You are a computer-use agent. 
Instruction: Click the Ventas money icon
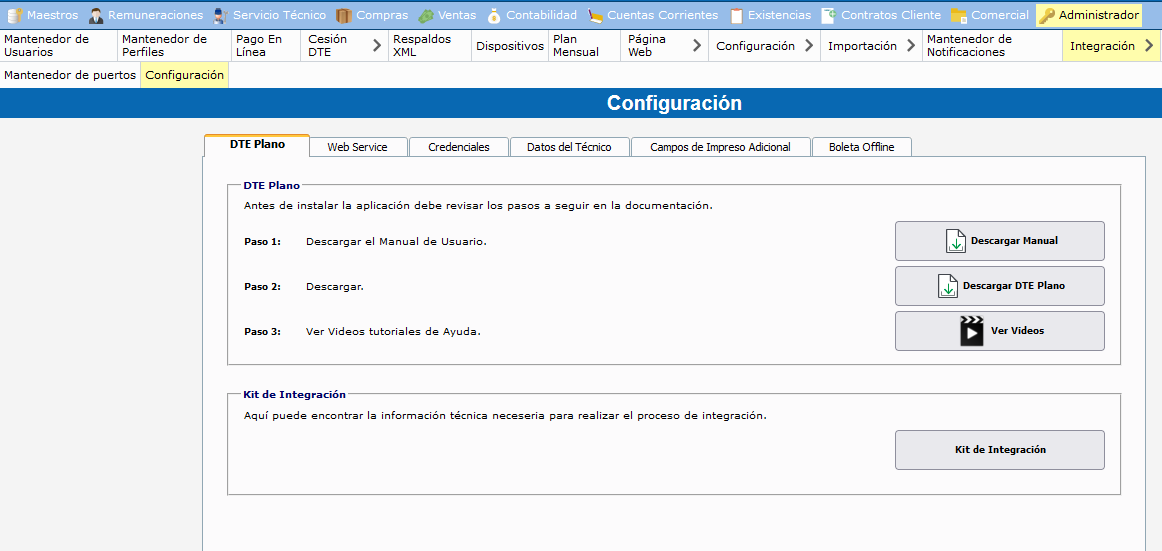(426, 15)
